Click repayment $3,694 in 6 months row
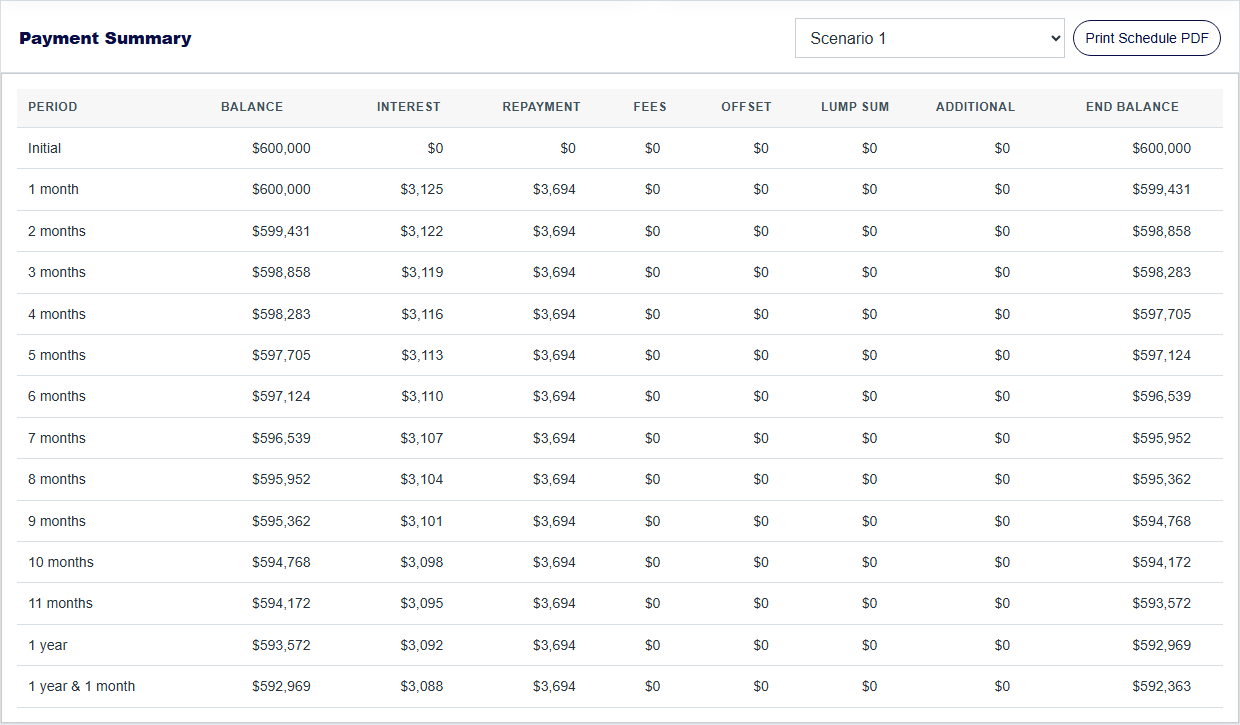This screenshot has width=1240, height=725. coord(555,396)
